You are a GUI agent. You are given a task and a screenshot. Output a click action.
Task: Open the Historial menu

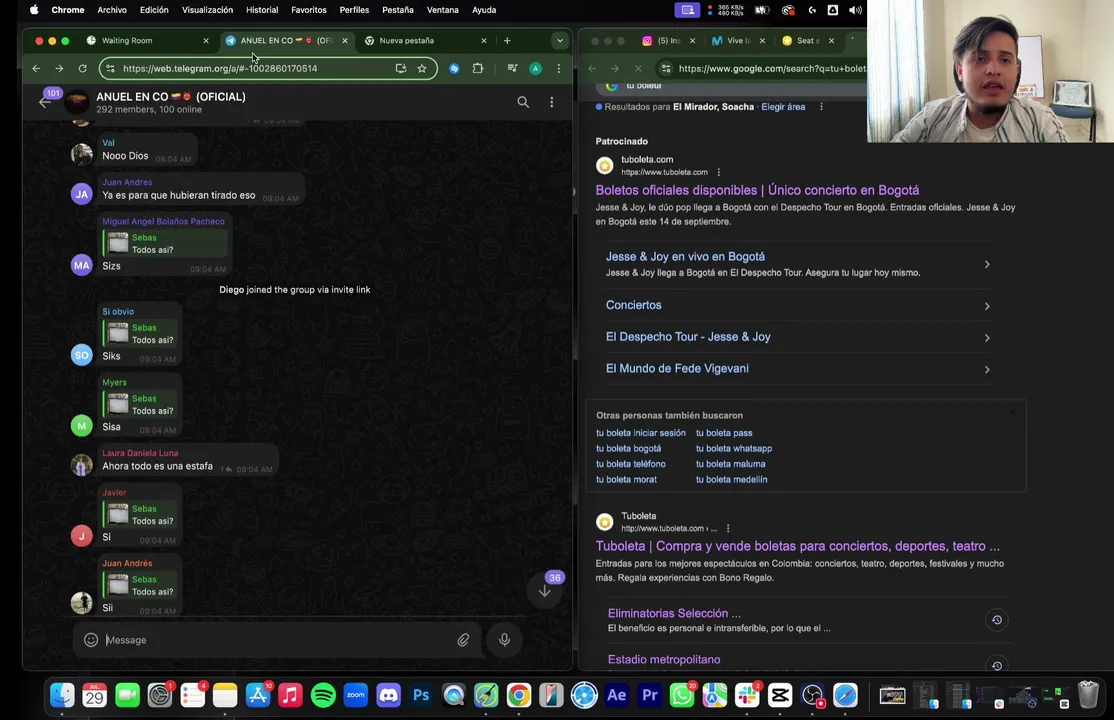262,10
